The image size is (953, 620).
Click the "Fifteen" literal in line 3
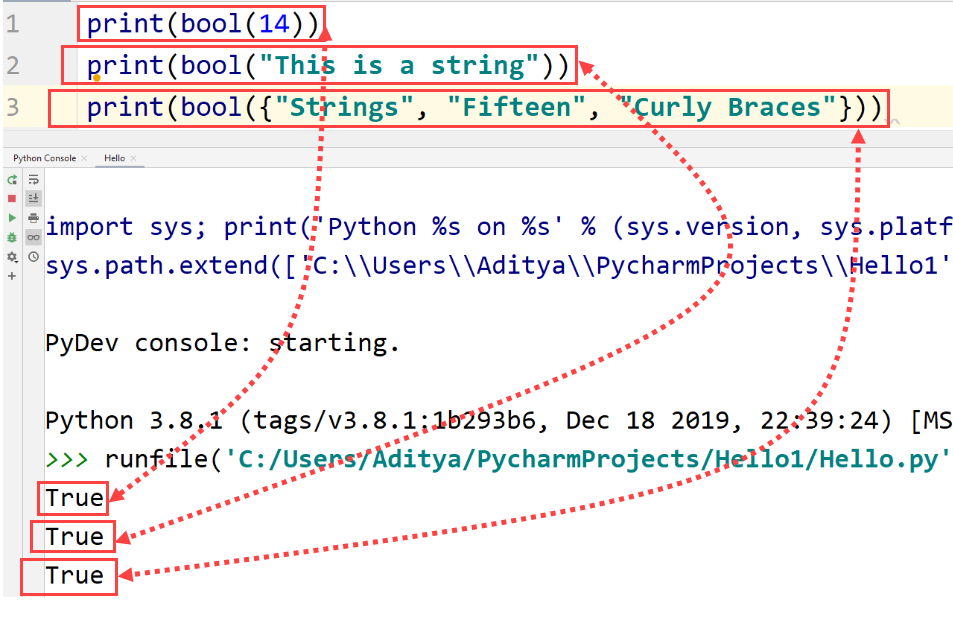click(x=517, y=107)
